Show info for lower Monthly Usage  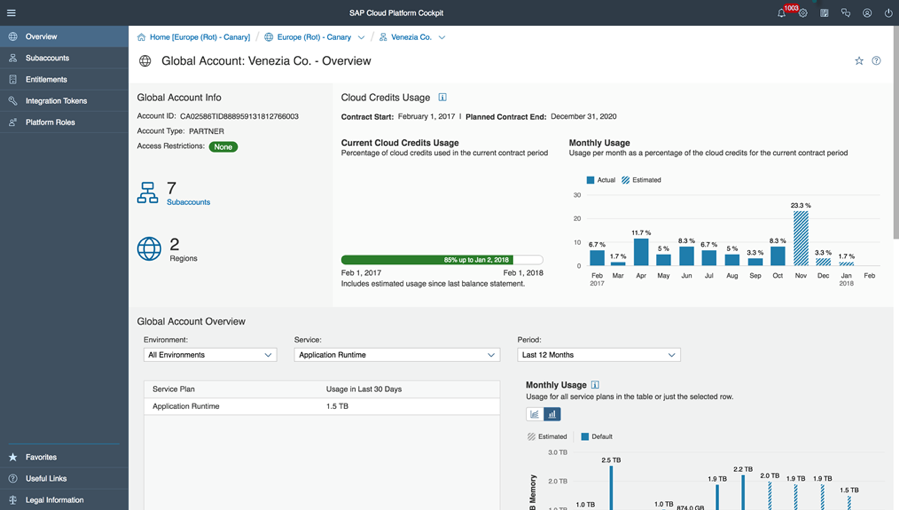point(595,385)
